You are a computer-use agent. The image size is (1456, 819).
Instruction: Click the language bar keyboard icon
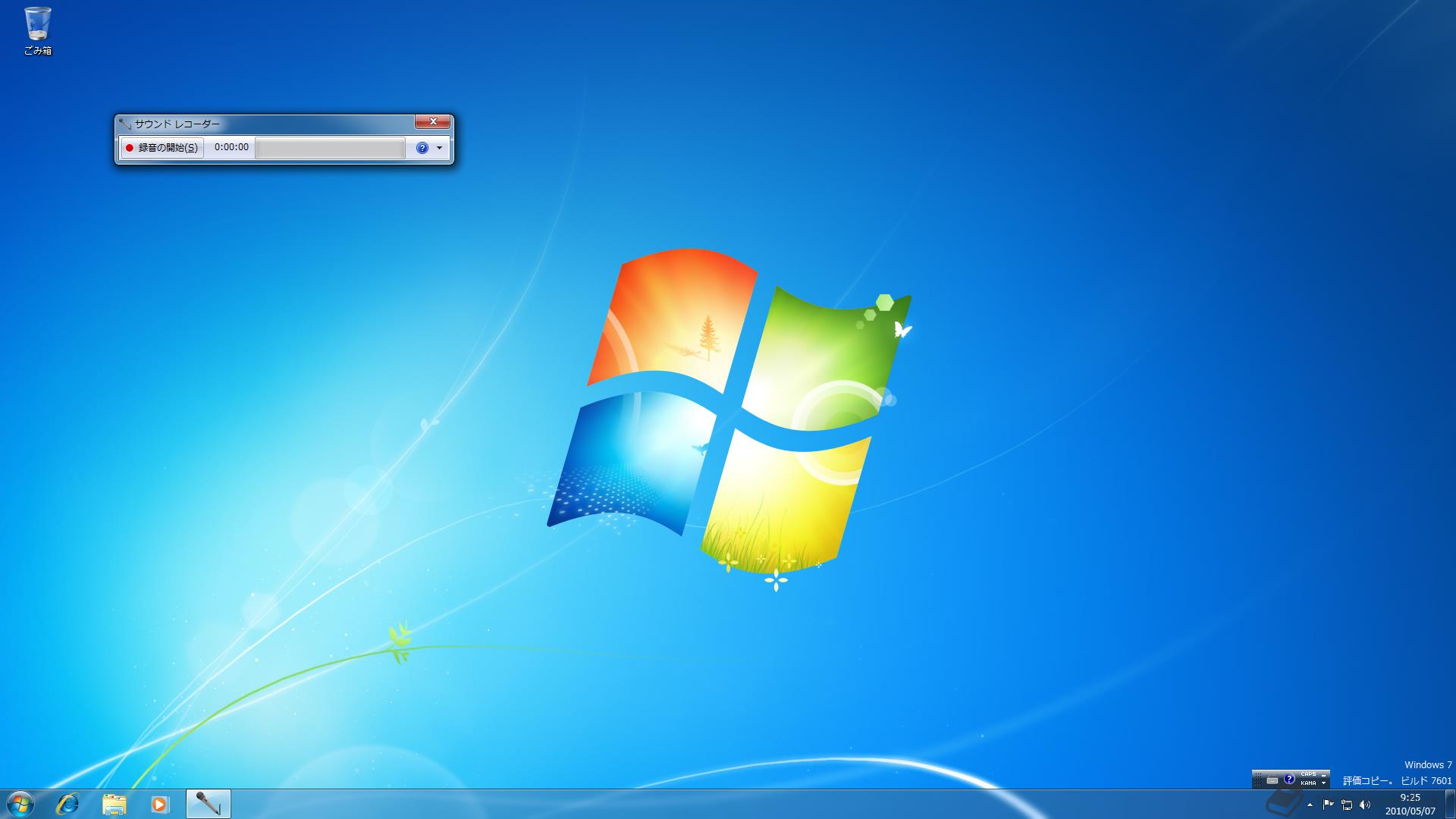pyautogui.click(x=1272, y=780)
